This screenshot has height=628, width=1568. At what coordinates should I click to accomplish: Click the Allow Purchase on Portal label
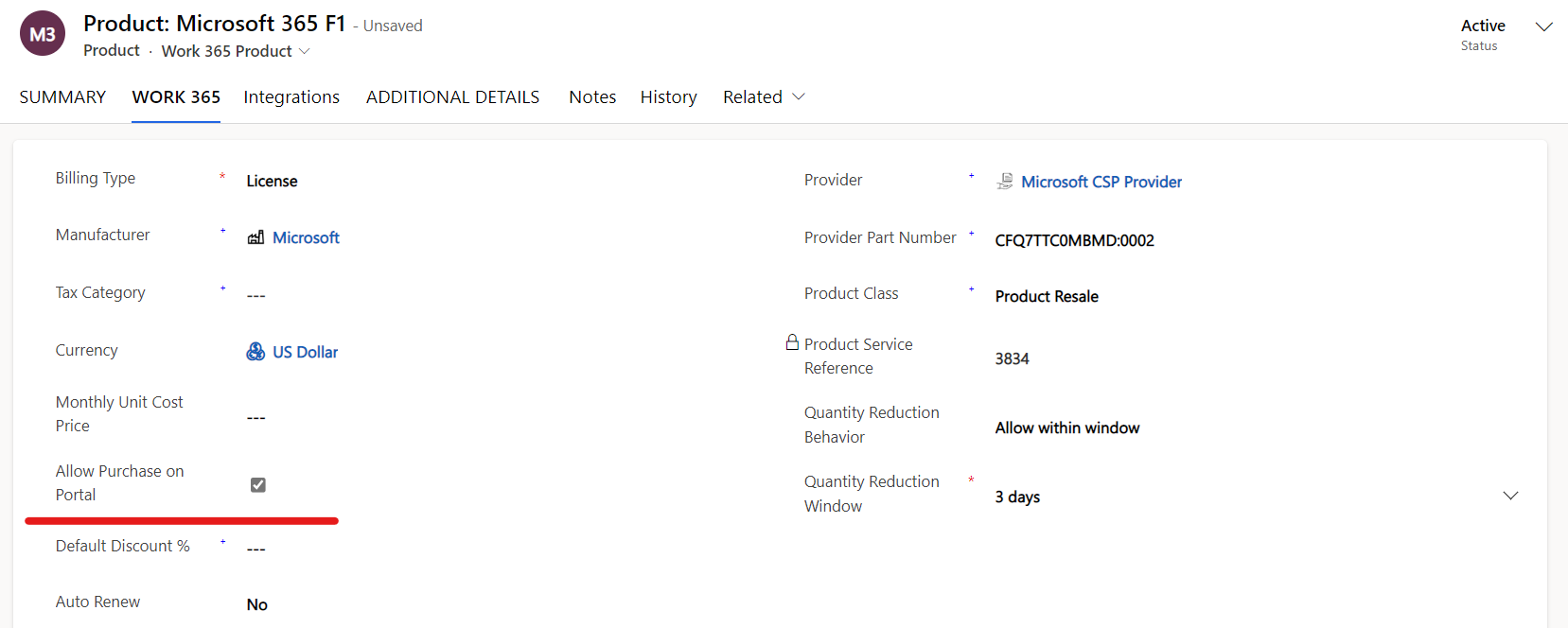click(x=119, y=482)
